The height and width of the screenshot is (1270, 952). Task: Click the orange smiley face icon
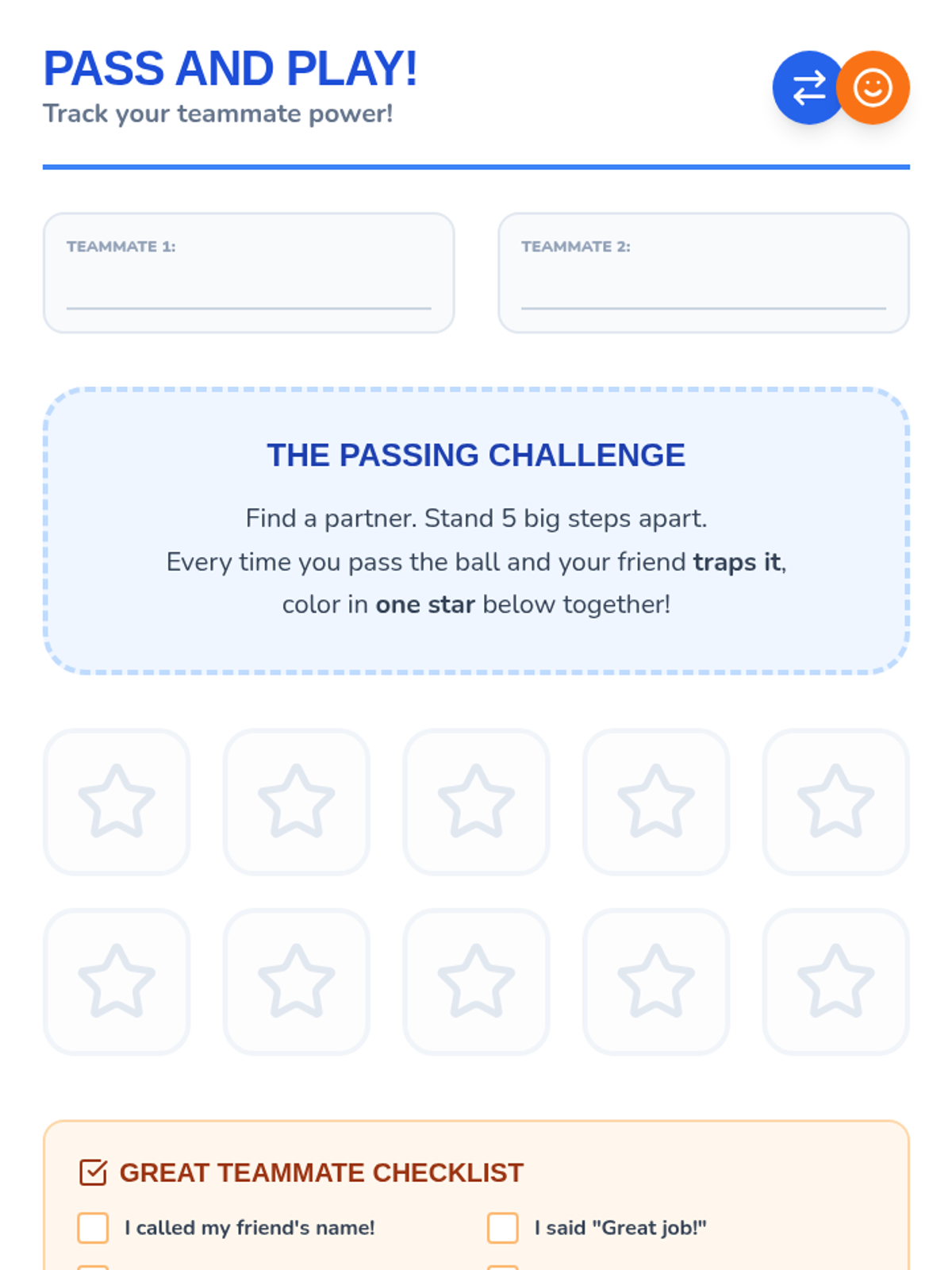(x=873, y=88)
